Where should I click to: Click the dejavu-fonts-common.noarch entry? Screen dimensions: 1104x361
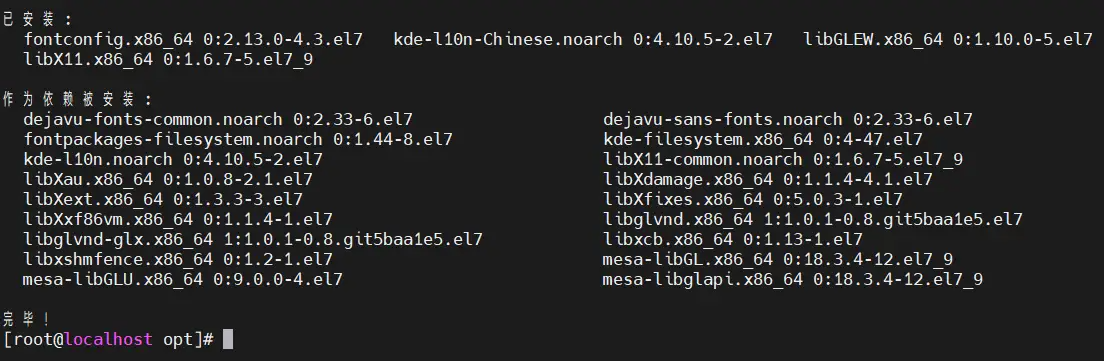click(218, 120)
